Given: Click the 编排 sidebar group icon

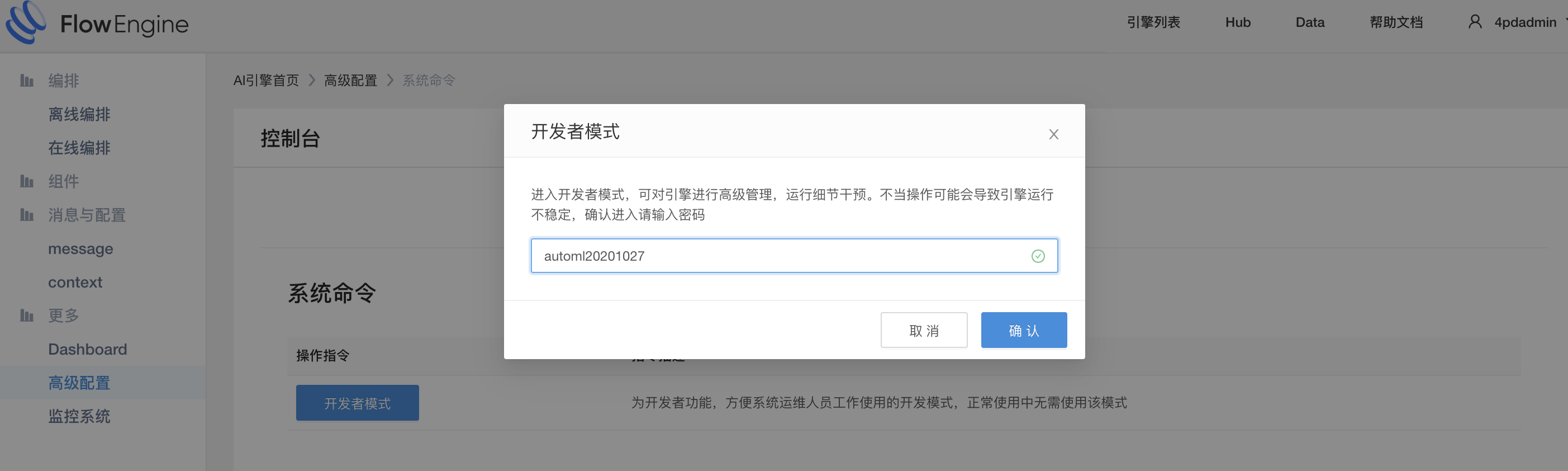Looking at the screenshot, I should point(26,81).
